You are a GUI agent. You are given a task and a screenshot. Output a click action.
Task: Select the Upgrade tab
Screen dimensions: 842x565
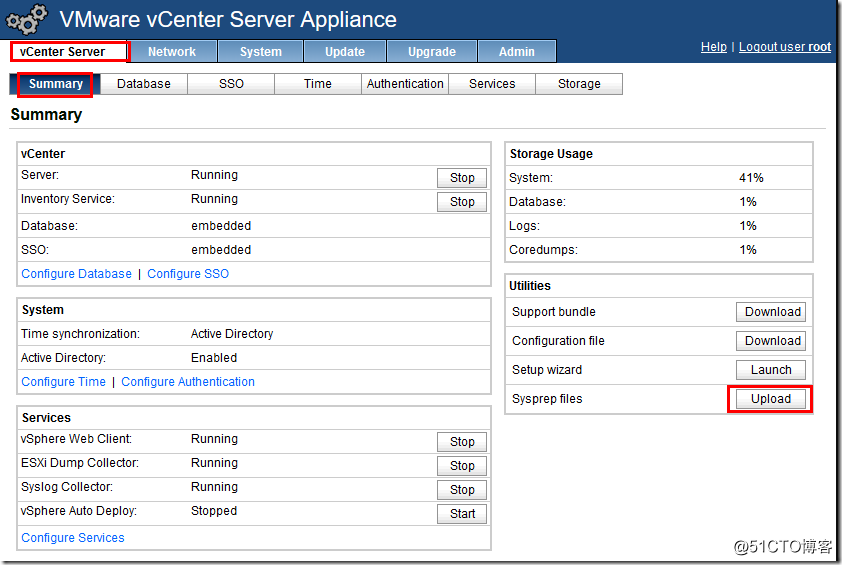432,52
